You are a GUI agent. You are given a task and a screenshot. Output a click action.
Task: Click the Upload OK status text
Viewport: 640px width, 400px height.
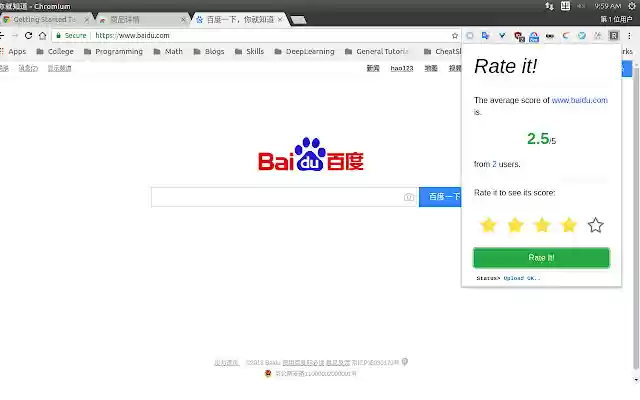coord(521,278)
